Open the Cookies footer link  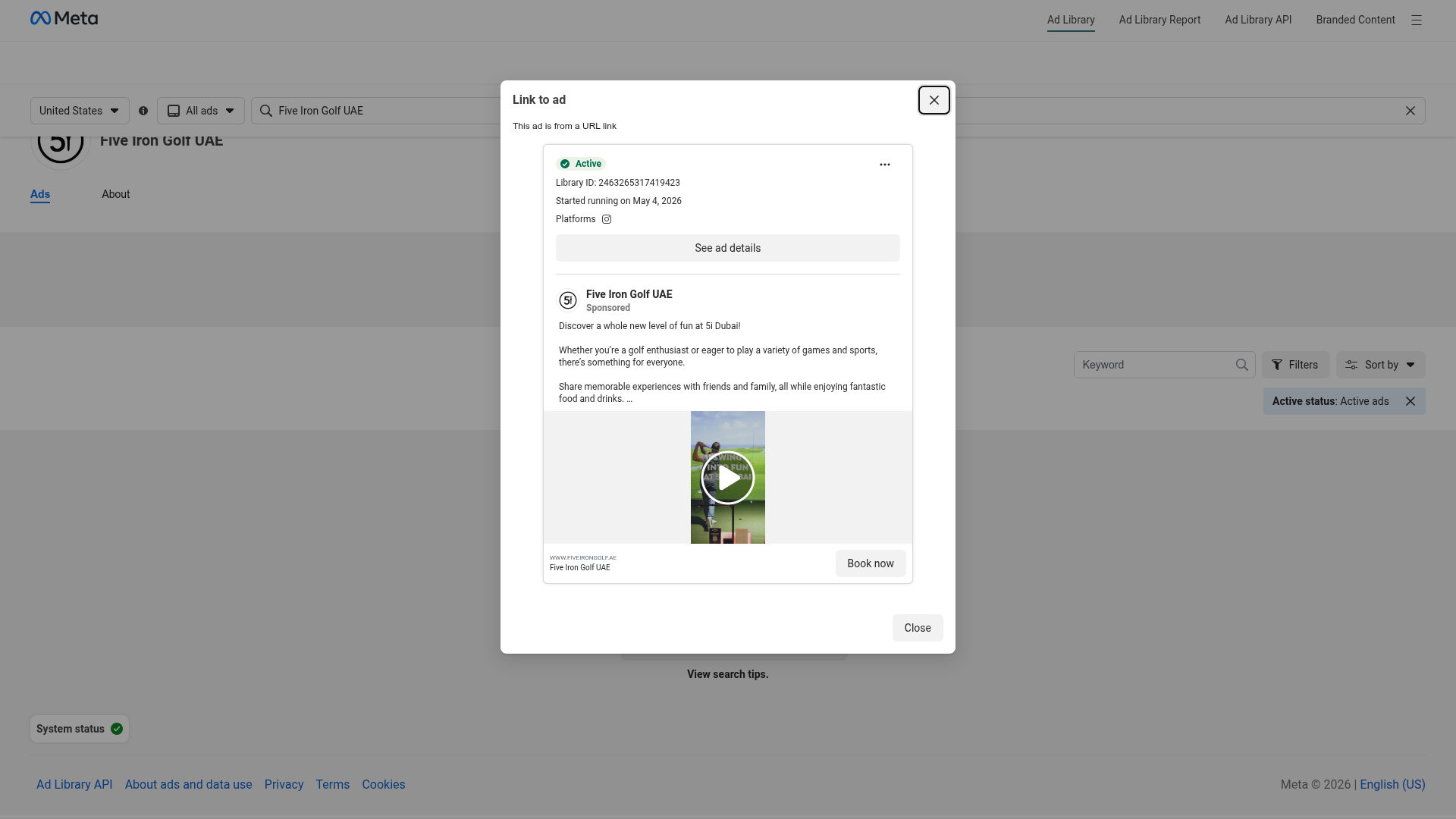(x=384, y=785)
